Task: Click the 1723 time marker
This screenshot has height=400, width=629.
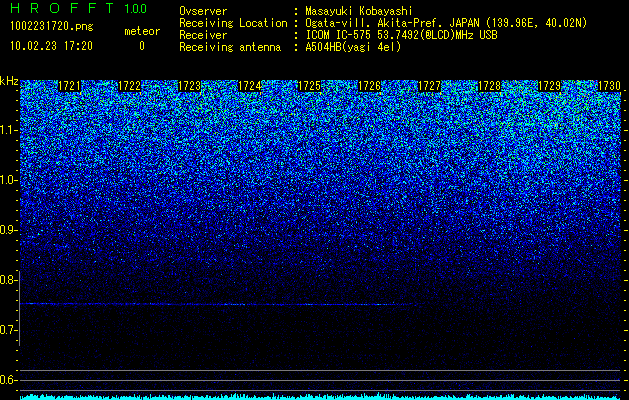Action: tap(189, 86)
